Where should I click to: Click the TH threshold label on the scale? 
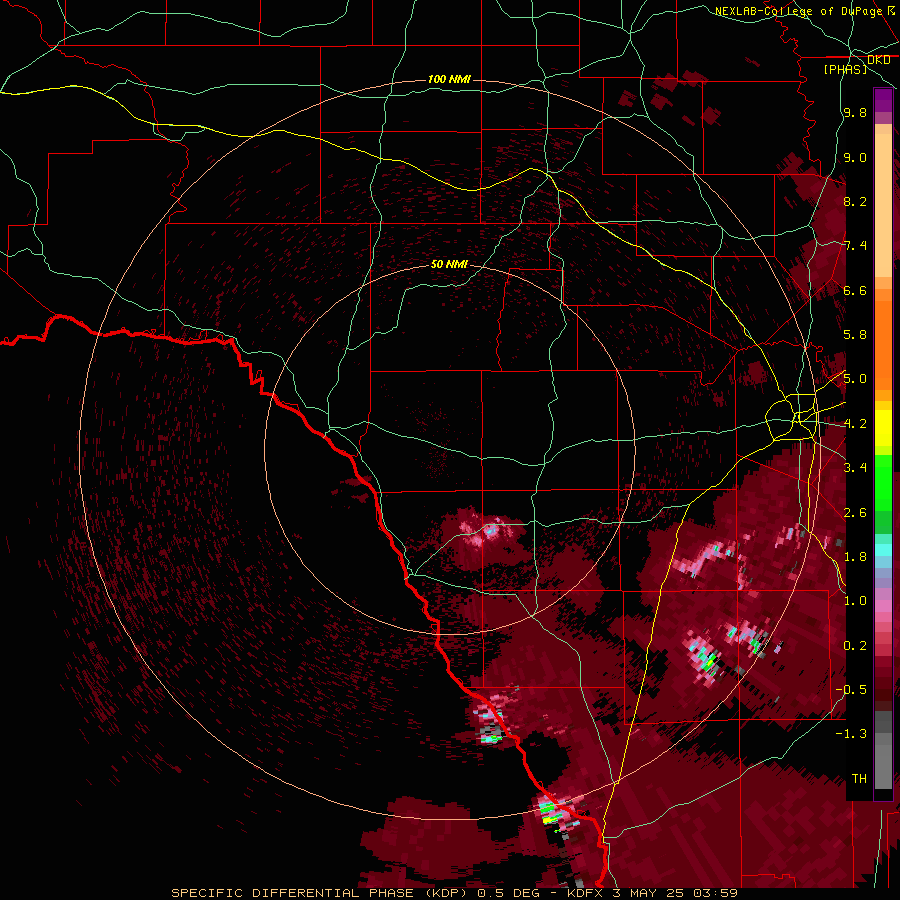859,779
